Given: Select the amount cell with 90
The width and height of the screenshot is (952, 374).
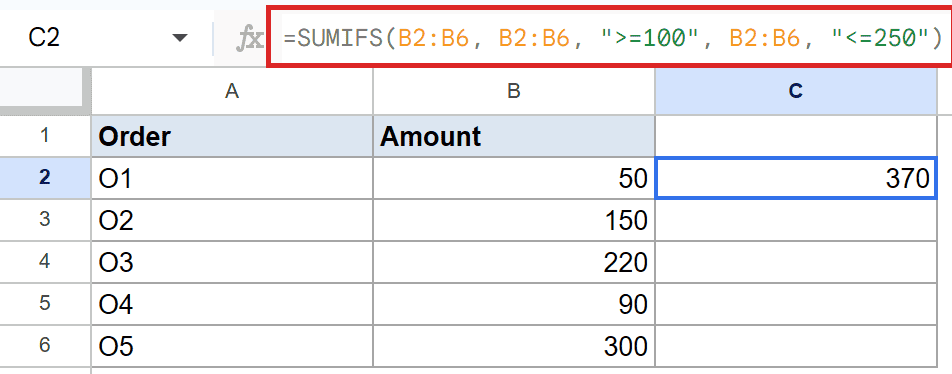Looking at the screenshot, I should [514, 304].
